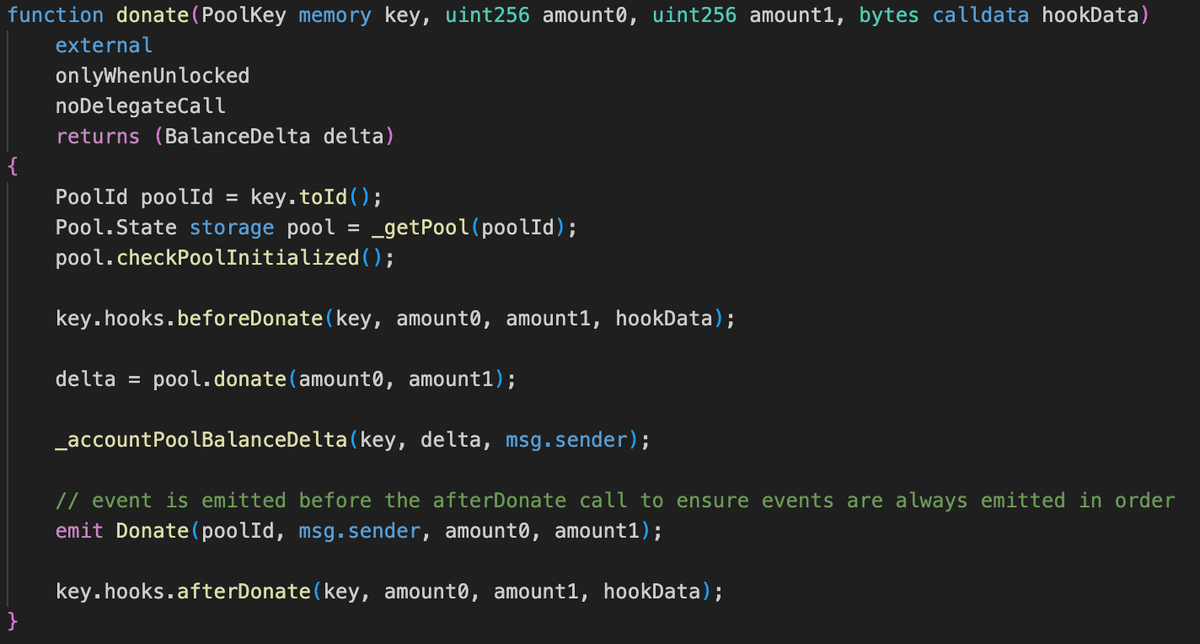Image resolution: width=1200 pixels, height=644 pixels.
Task: Click the function name 'donate' in the signature
Action: (x=151, y=15)
